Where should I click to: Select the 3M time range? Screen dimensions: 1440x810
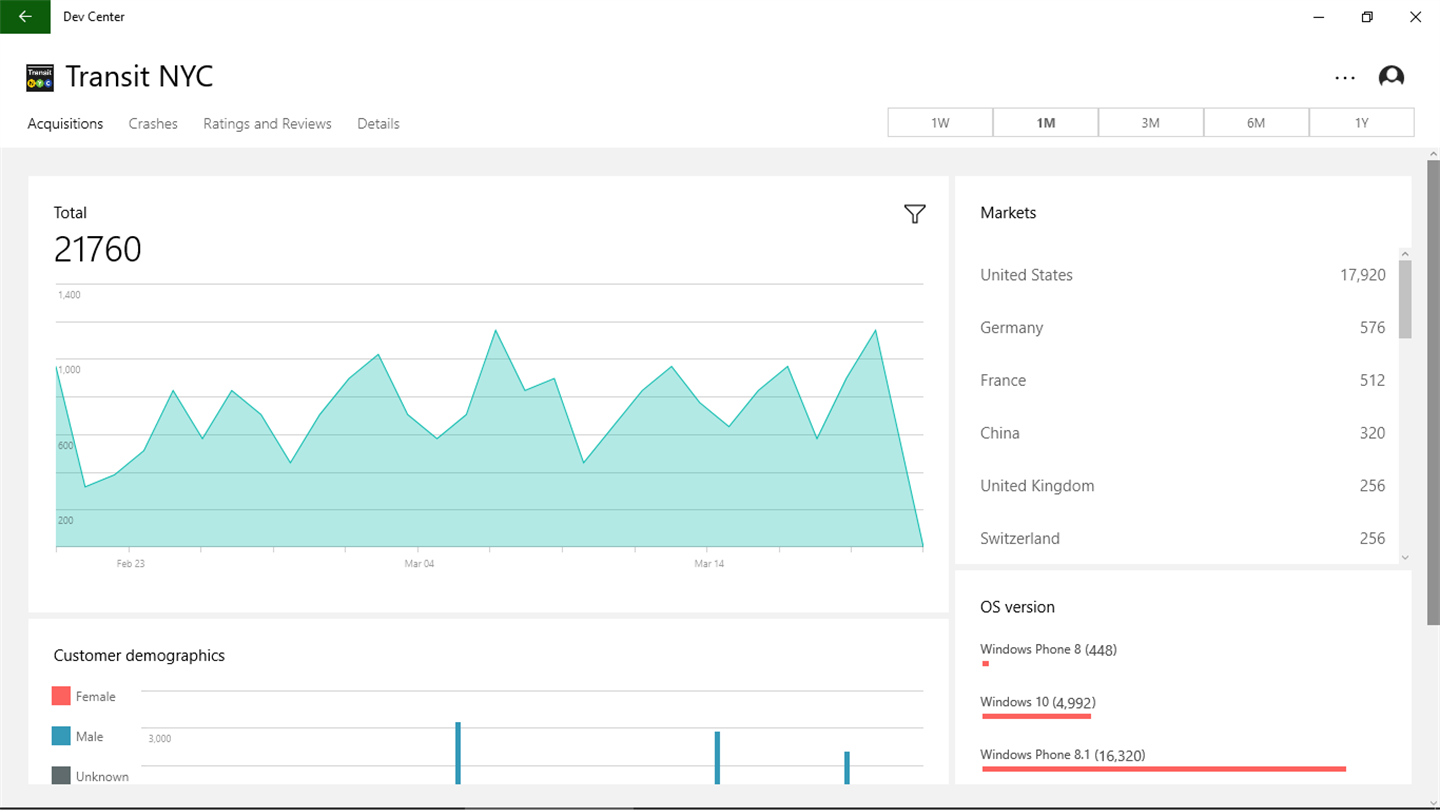pos(1150,123)
